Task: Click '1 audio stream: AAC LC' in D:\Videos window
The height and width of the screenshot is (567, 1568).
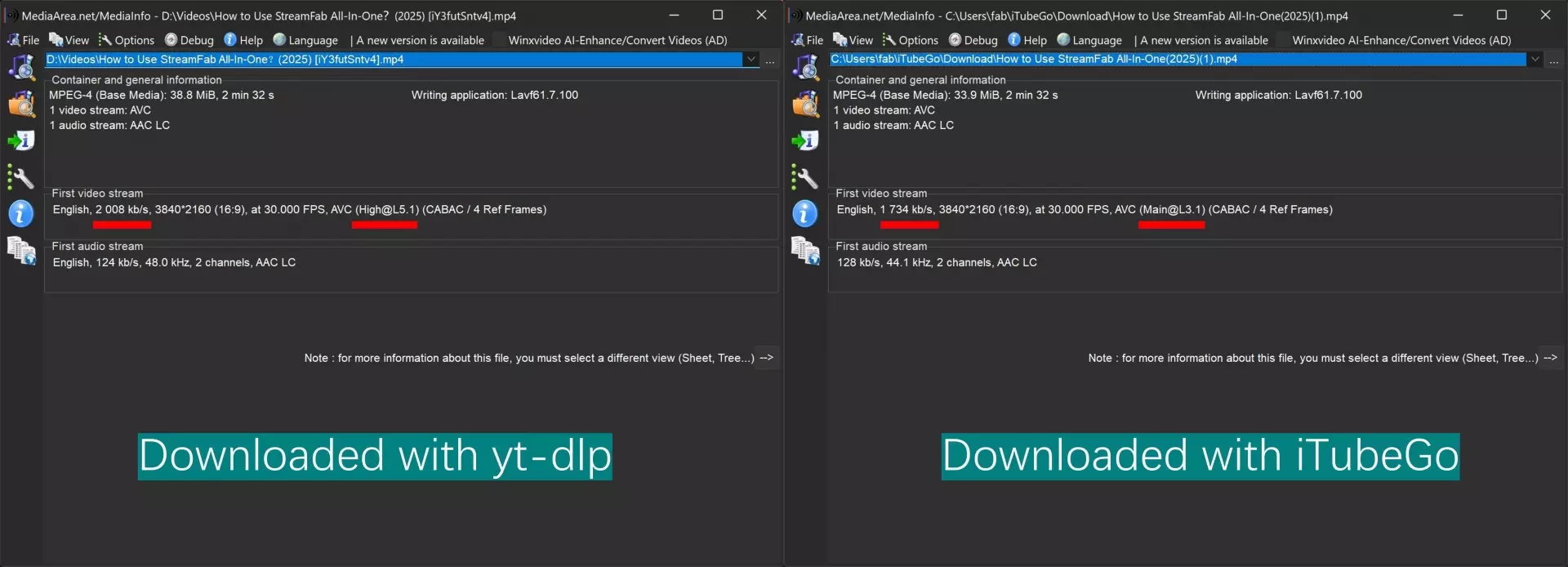Action: click(109, 126)
